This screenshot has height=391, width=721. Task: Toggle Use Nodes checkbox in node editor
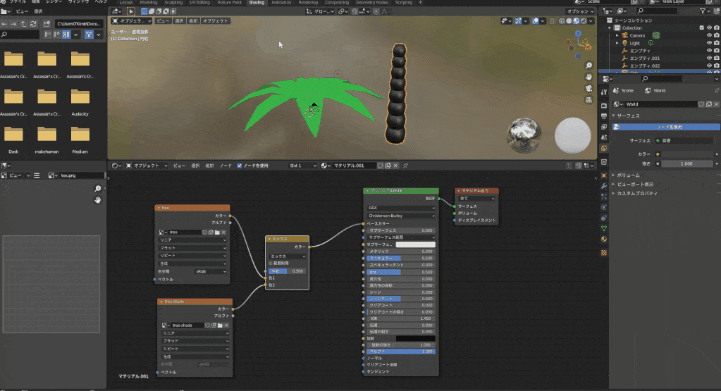click(x=239, y=166)
